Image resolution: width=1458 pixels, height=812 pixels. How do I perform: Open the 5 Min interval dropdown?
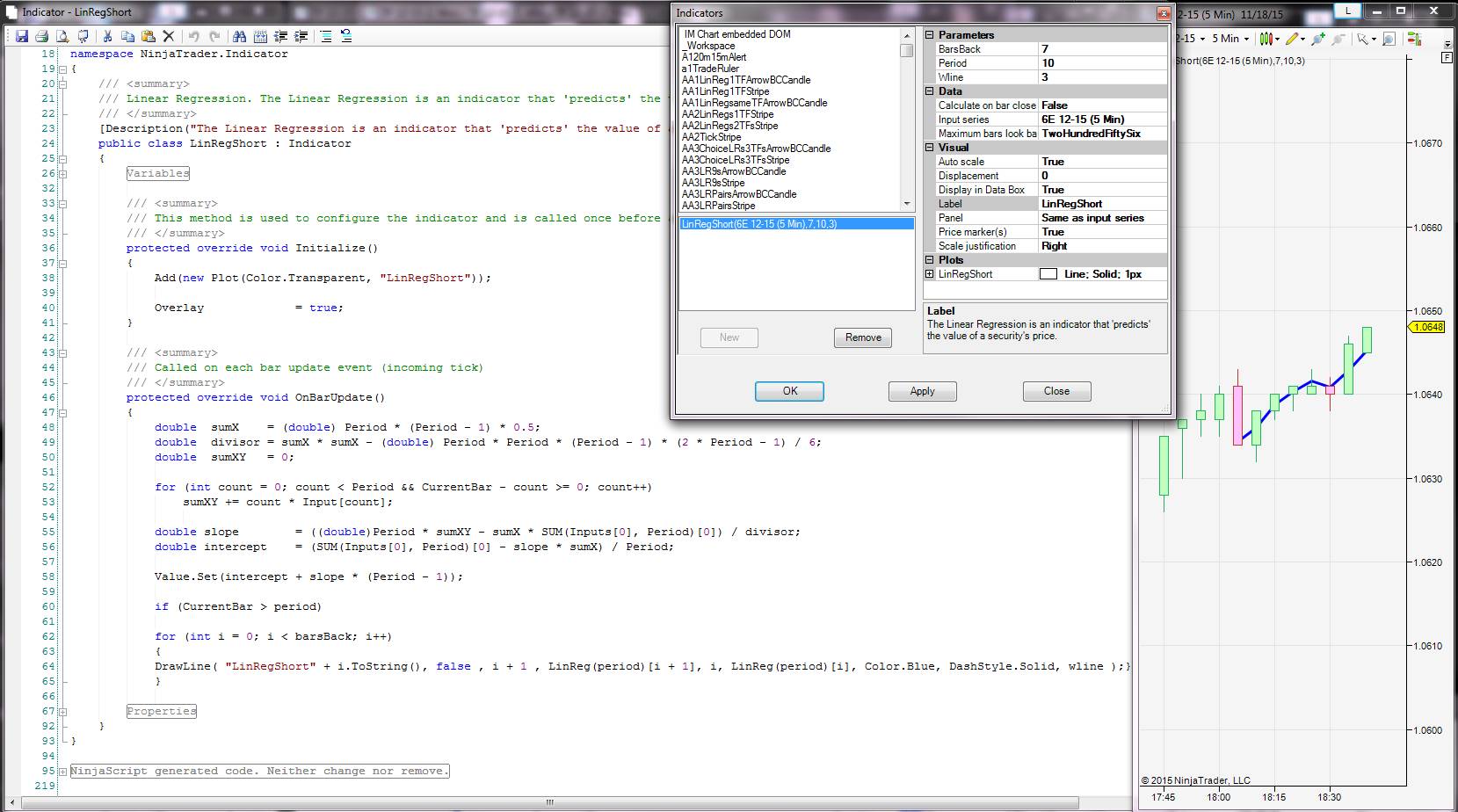[1230, 39]
